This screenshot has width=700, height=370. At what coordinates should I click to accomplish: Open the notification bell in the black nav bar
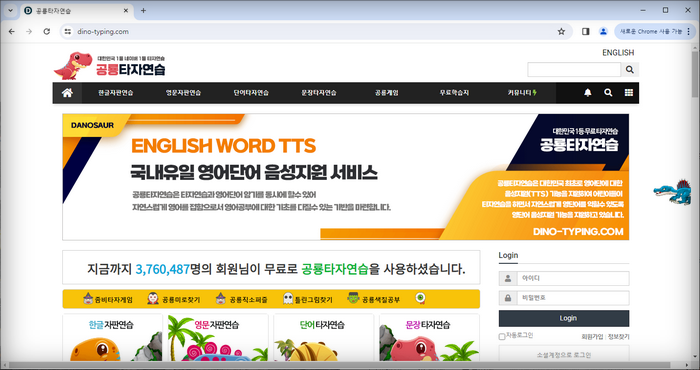coord(588,93)
